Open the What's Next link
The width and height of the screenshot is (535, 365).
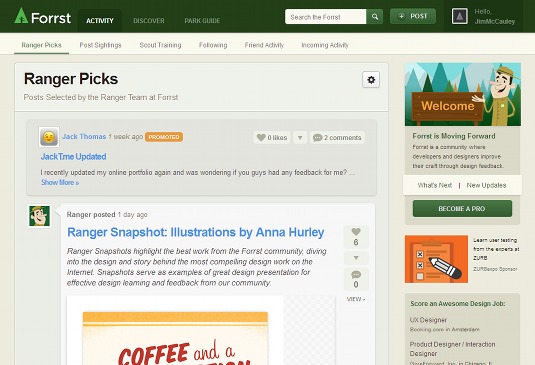[435, 185]
